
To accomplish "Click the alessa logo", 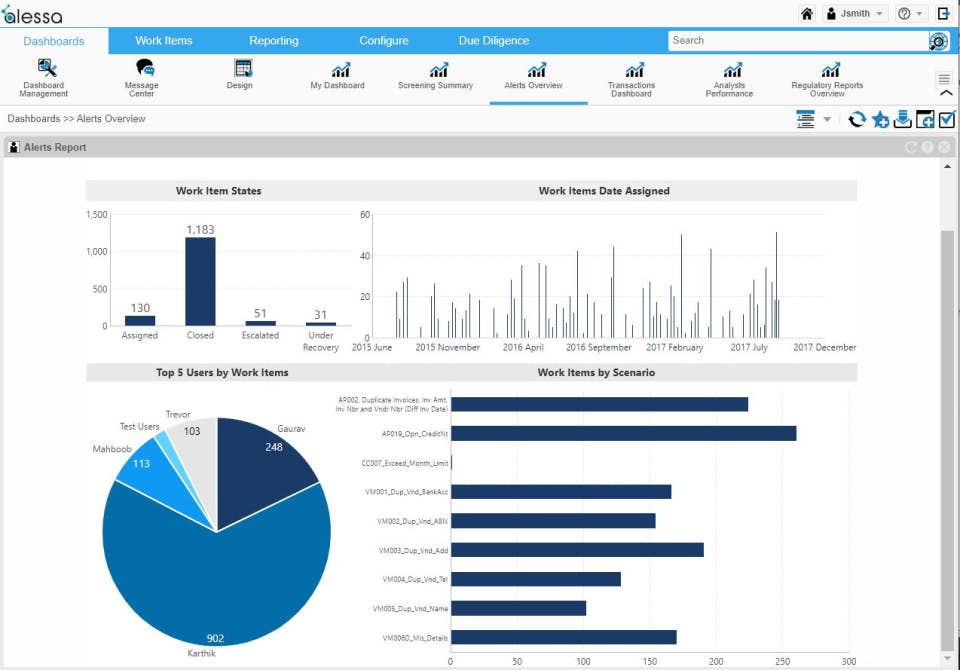I will (x=32, y=15).
